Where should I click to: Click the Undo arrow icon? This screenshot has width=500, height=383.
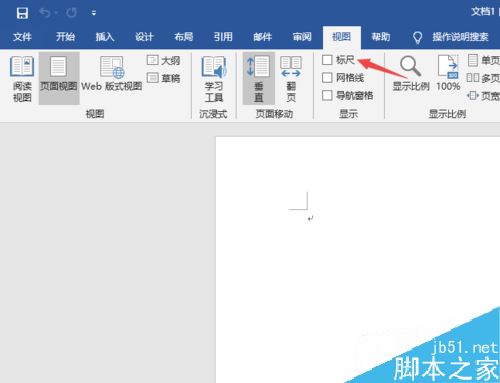click(x=45, y=13)
